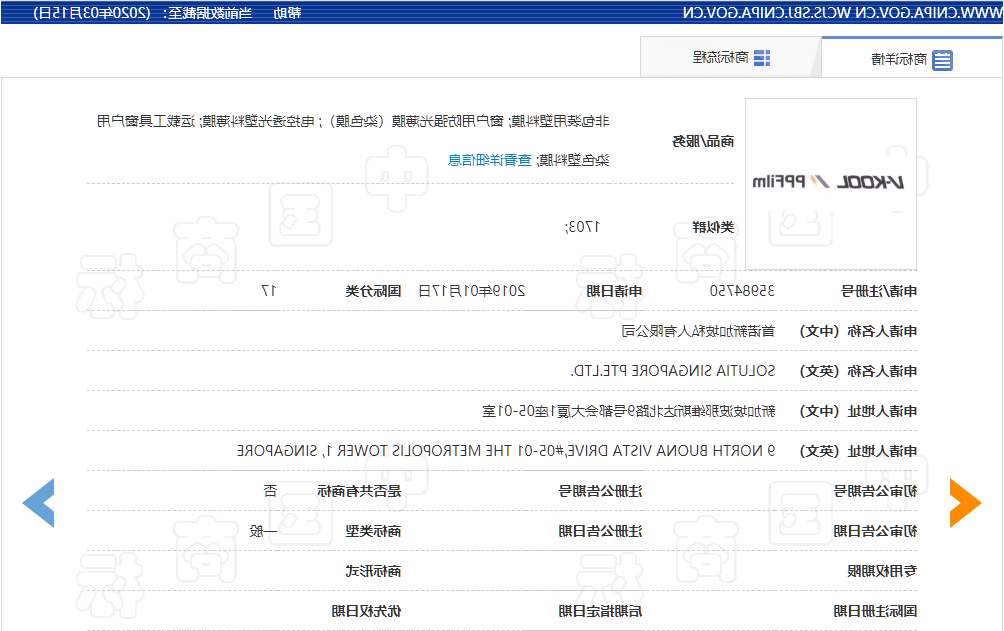Image resolution: width=1004 pixels, height=631 pixels.
Task: Select applicant name 首诺新加坡私人有限公司
Action: click(698, 331)
